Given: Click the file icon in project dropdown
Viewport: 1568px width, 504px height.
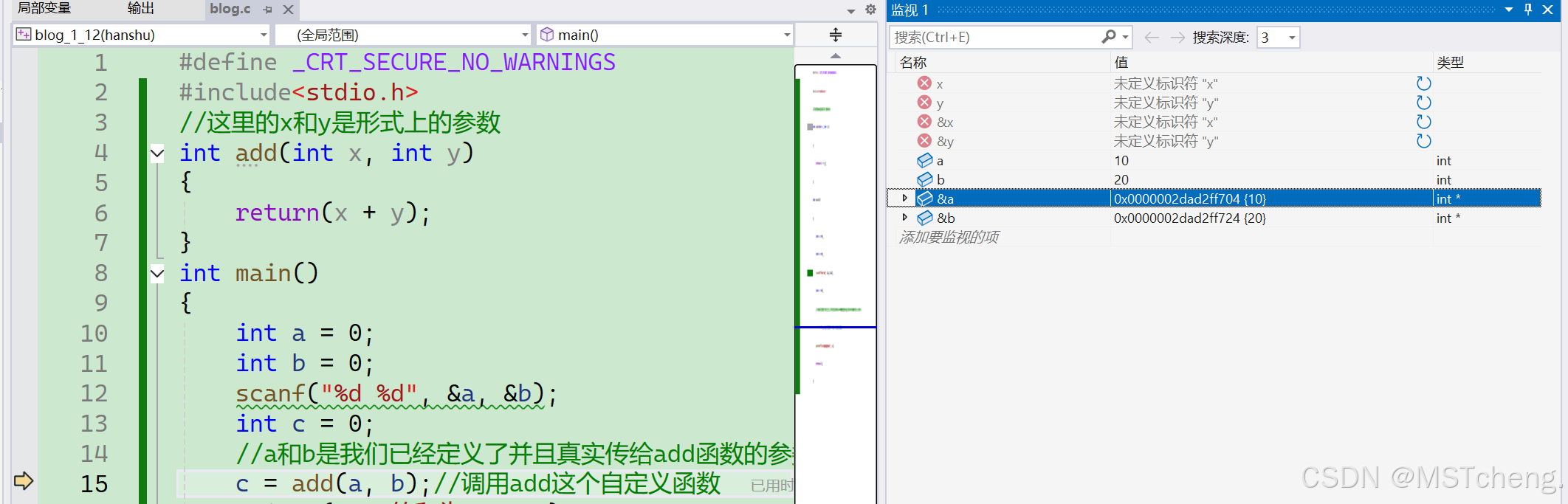Looking at the screenshot, I should point(24,34).
